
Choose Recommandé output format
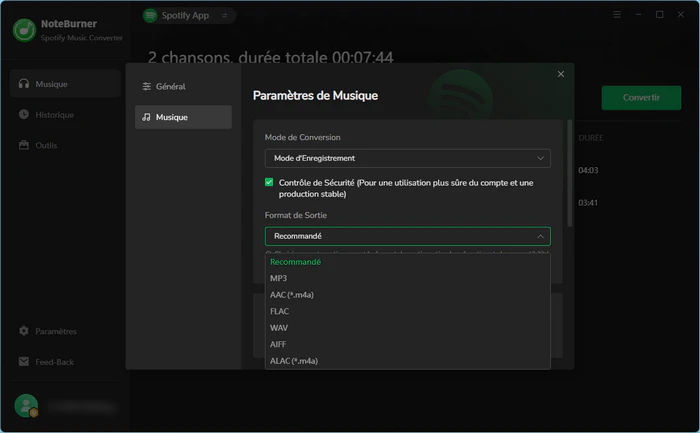[x=408, y=262]
